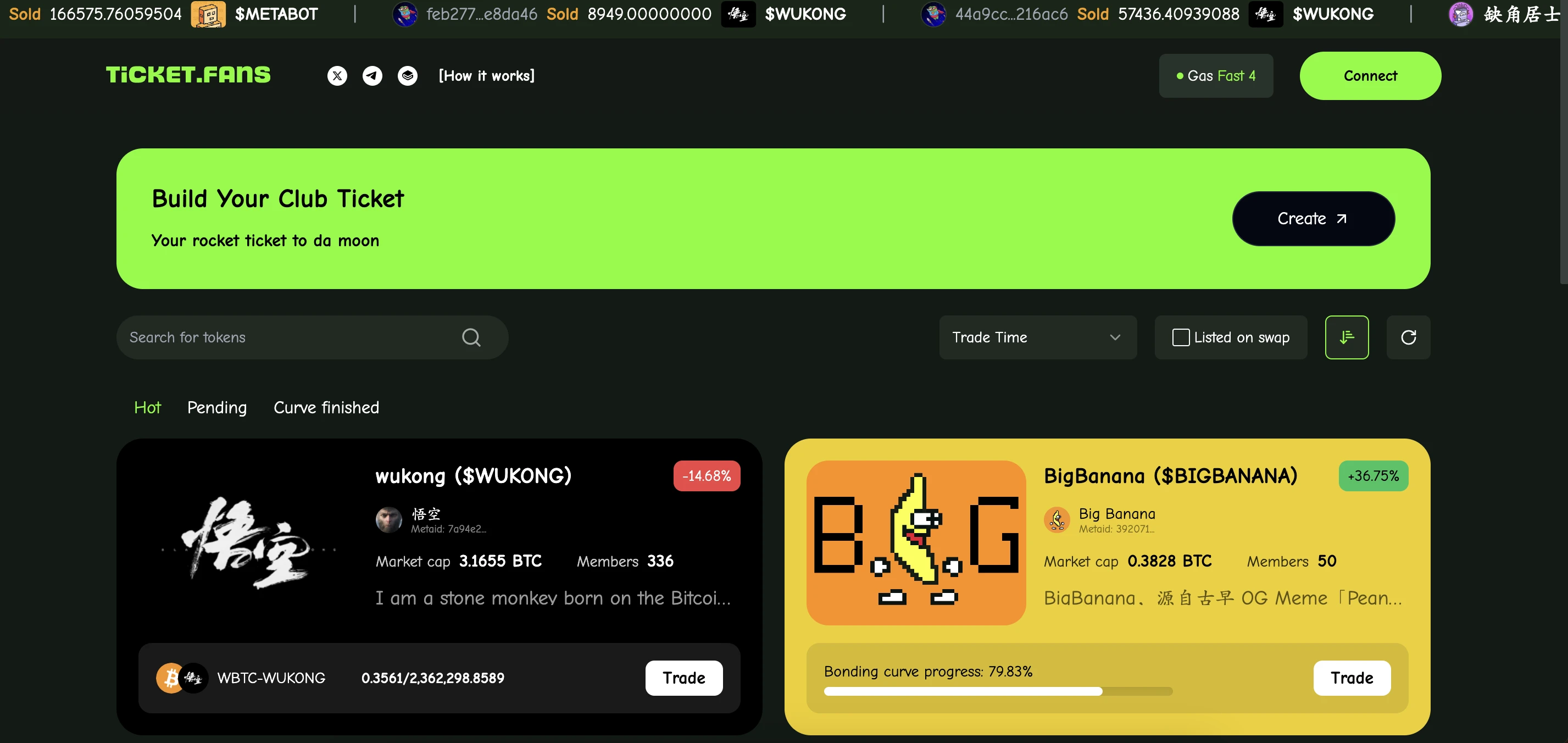Select the Hot tab

[147, 407]
